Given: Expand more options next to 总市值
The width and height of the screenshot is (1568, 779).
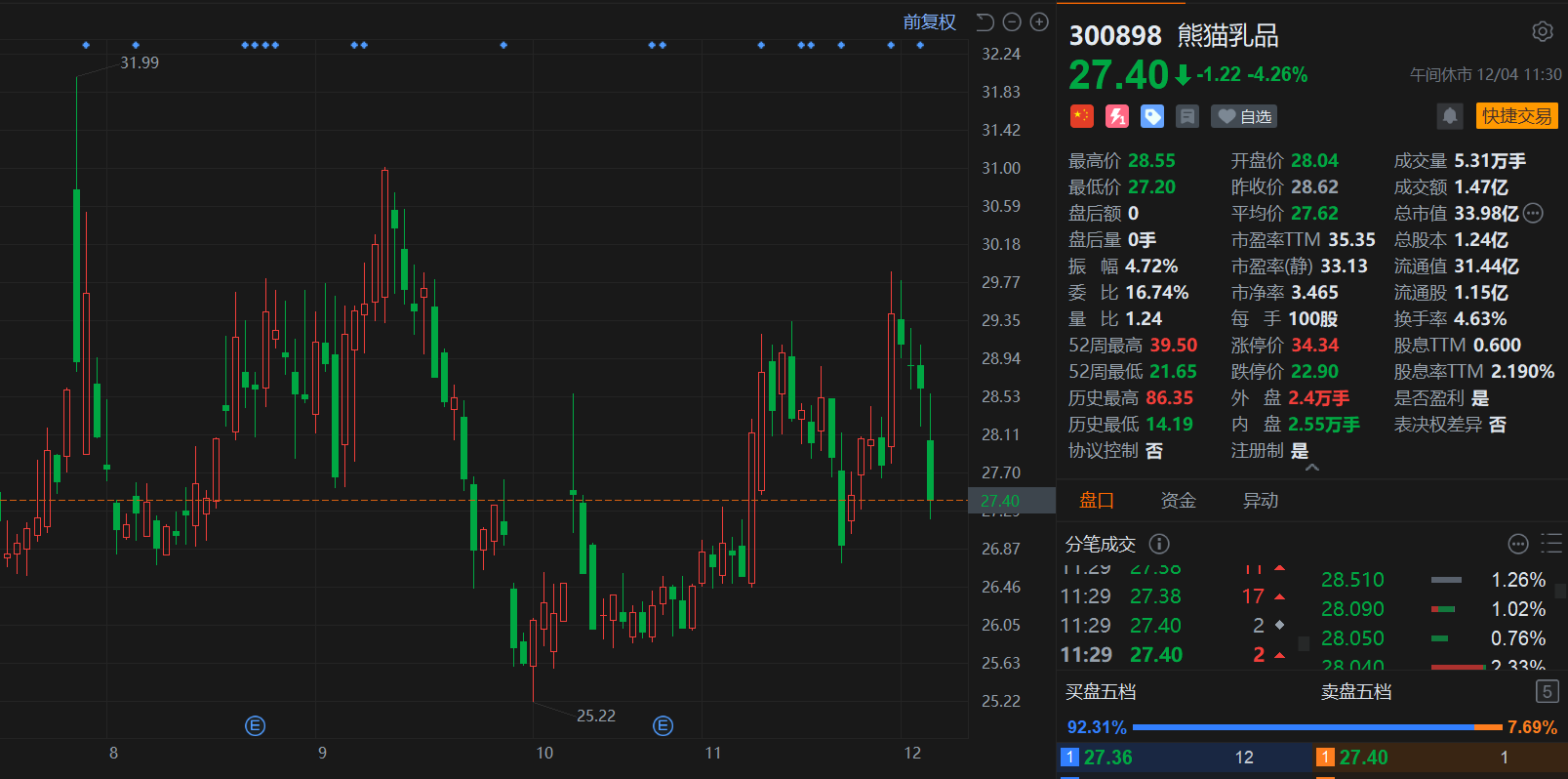Looking at the screenshot, I should (x=1533, y=213).
